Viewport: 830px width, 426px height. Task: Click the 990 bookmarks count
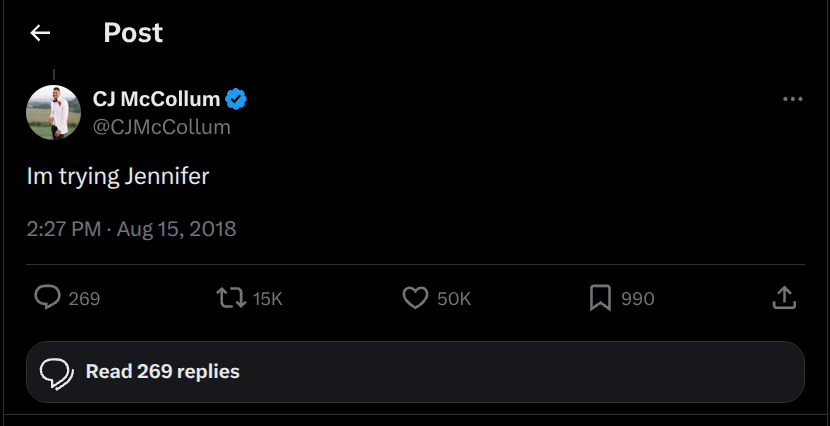(x=638, y=299)
